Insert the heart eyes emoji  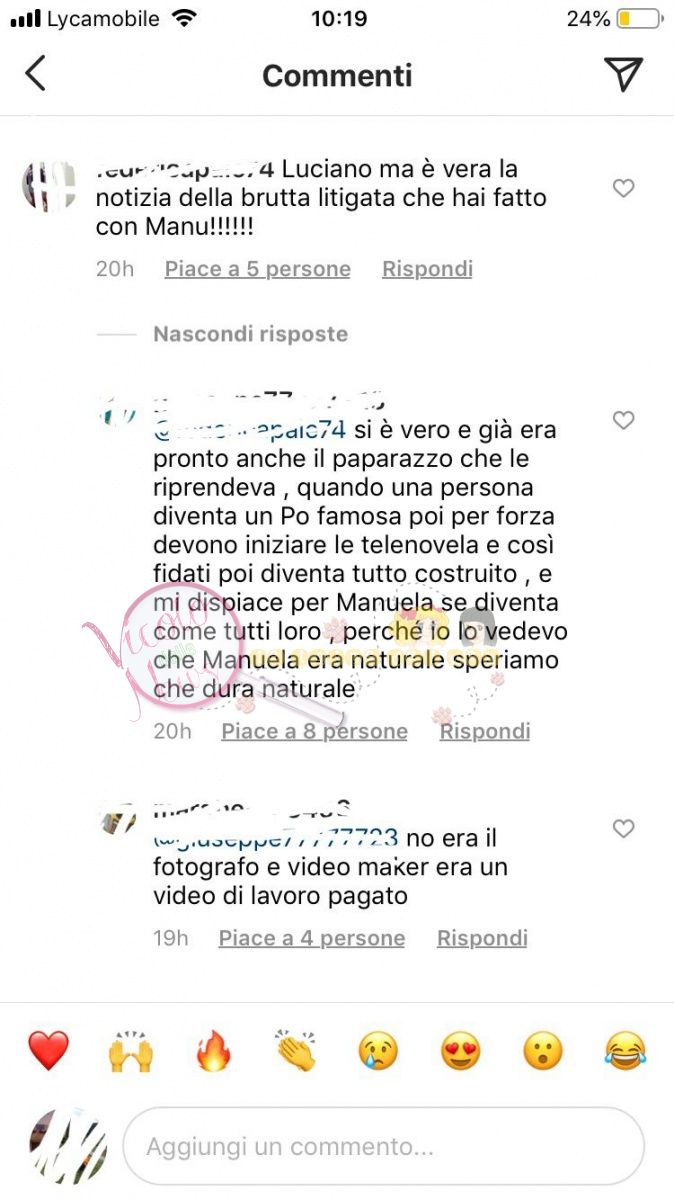(x=461, y=1051)
